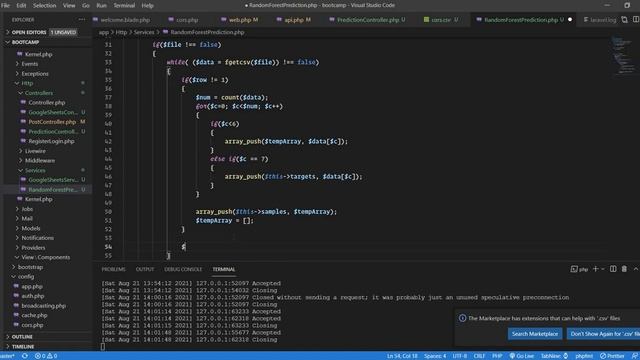Click the PHP icon beside auth.php in Explorer
The width and height of the screenshot is (640, 360).
click(x=16, y=296)
